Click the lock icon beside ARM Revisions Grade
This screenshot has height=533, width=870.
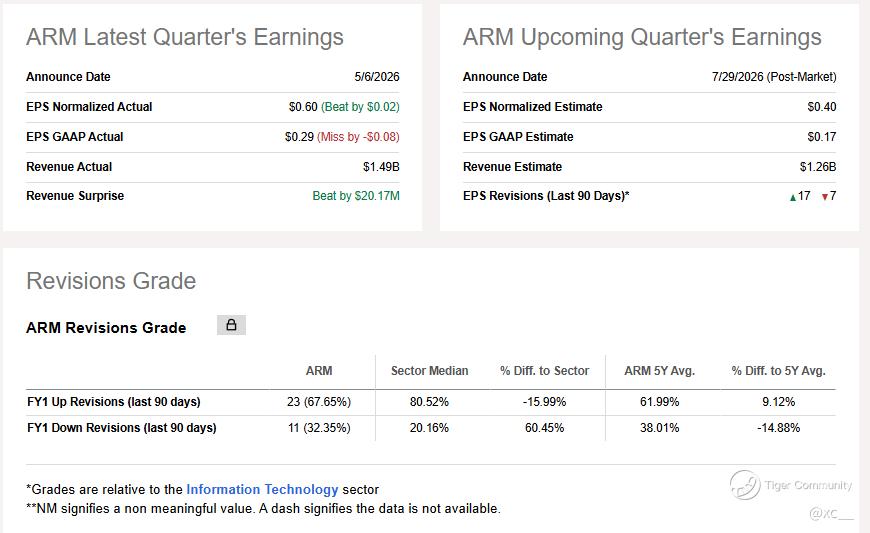(x=231, y=325)
